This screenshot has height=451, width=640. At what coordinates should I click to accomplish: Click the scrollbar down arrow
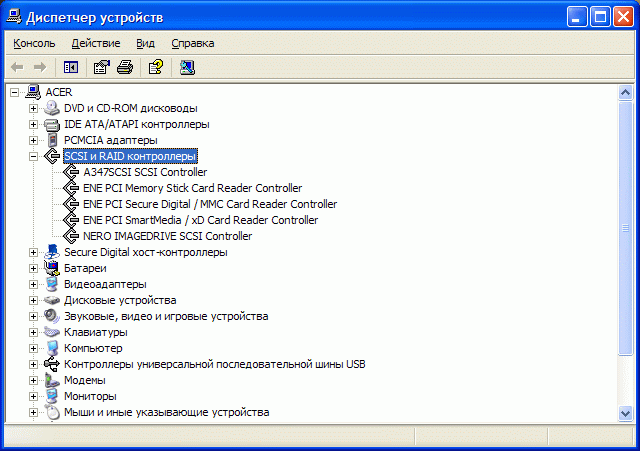coord(625,414)
